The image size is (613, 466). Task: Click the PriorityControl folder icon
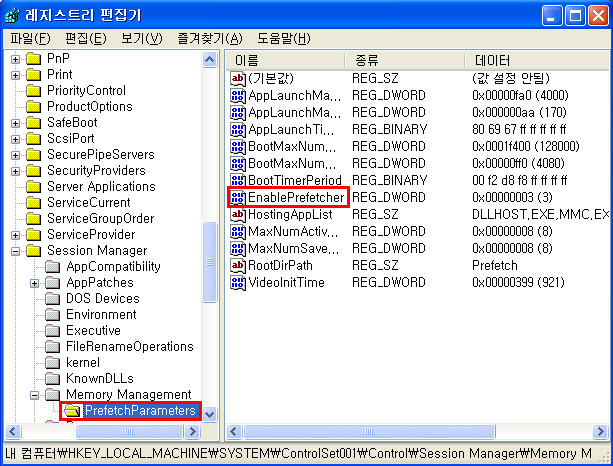[x=34, y=91]
